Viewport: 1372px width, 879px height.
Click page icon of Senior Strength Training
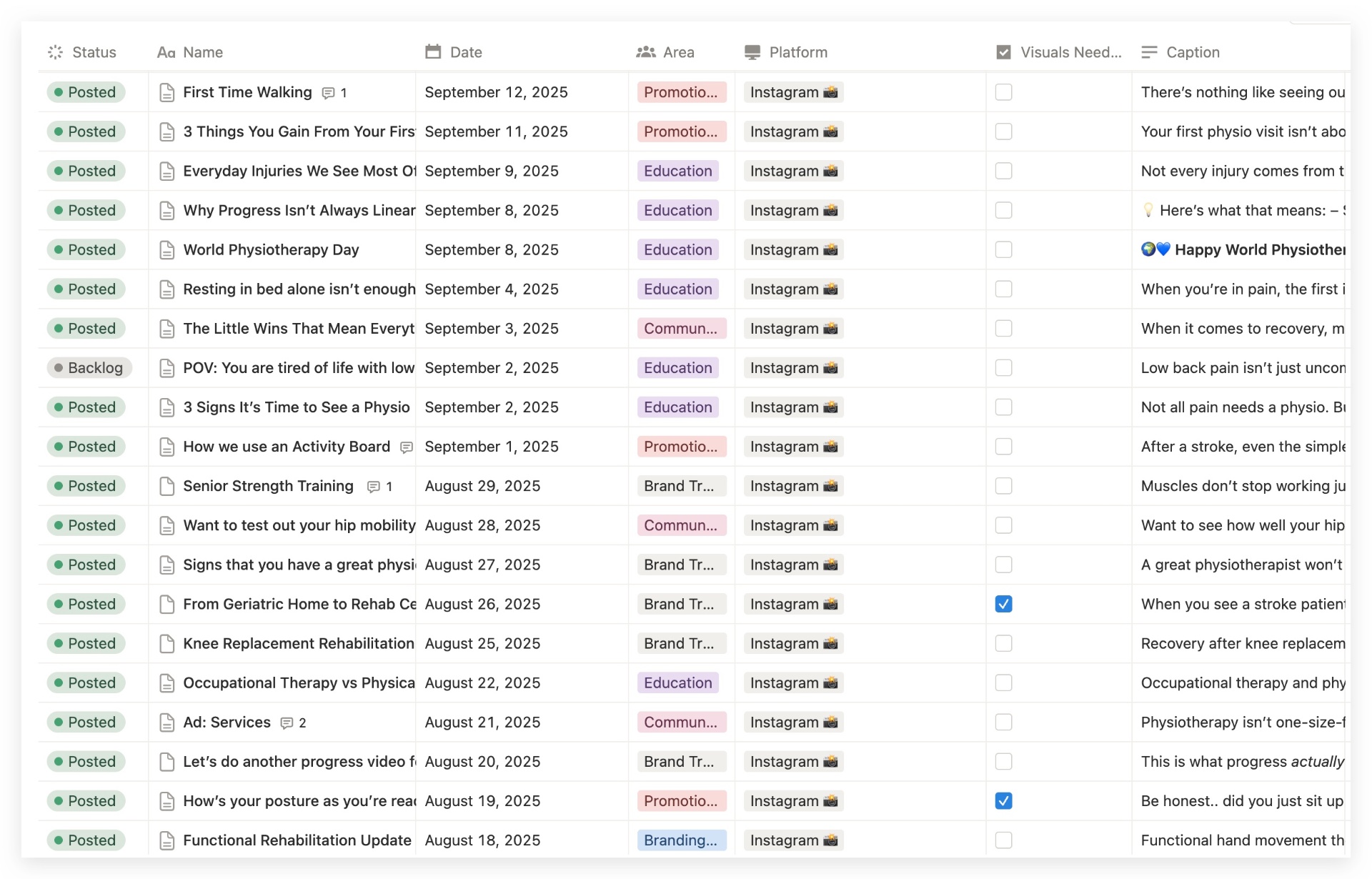[167, 486]
